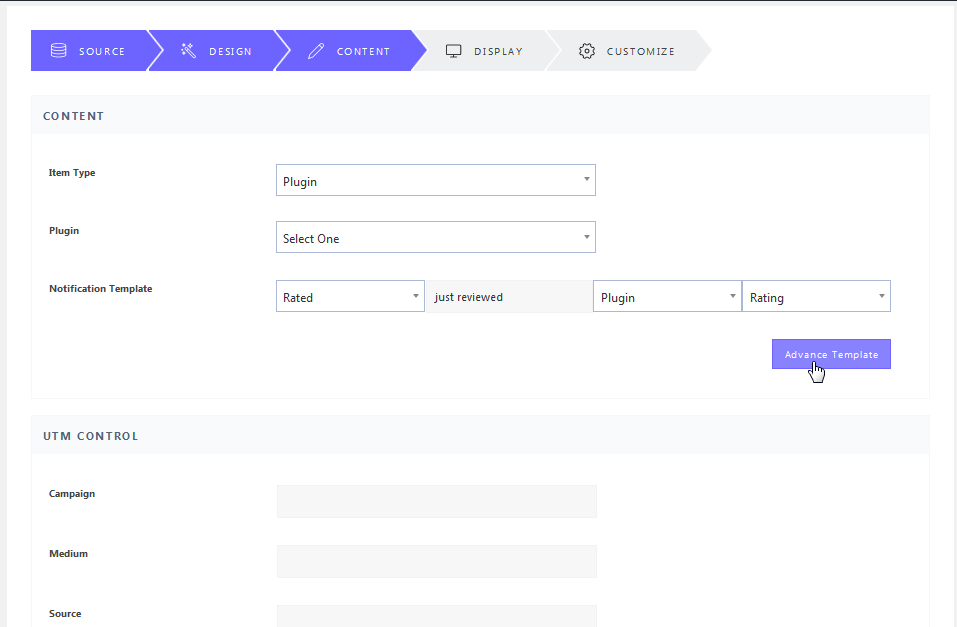
Task: Click the Campaign input field
Action: pos(437,501)
